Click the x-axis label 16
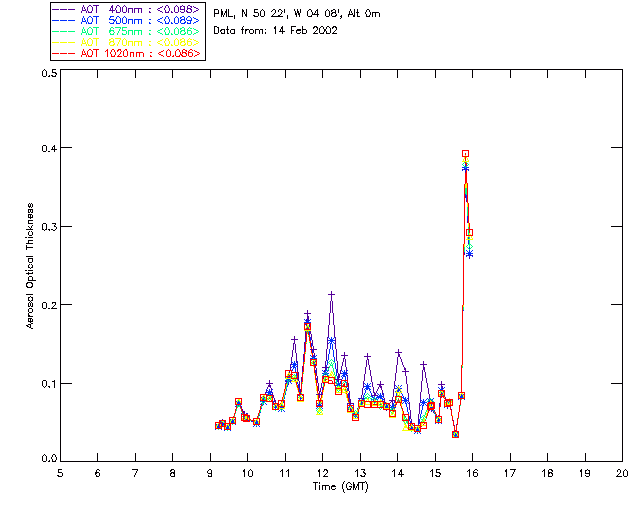The width and height of the screenshot is (640, 512). (x=472, y=473)
